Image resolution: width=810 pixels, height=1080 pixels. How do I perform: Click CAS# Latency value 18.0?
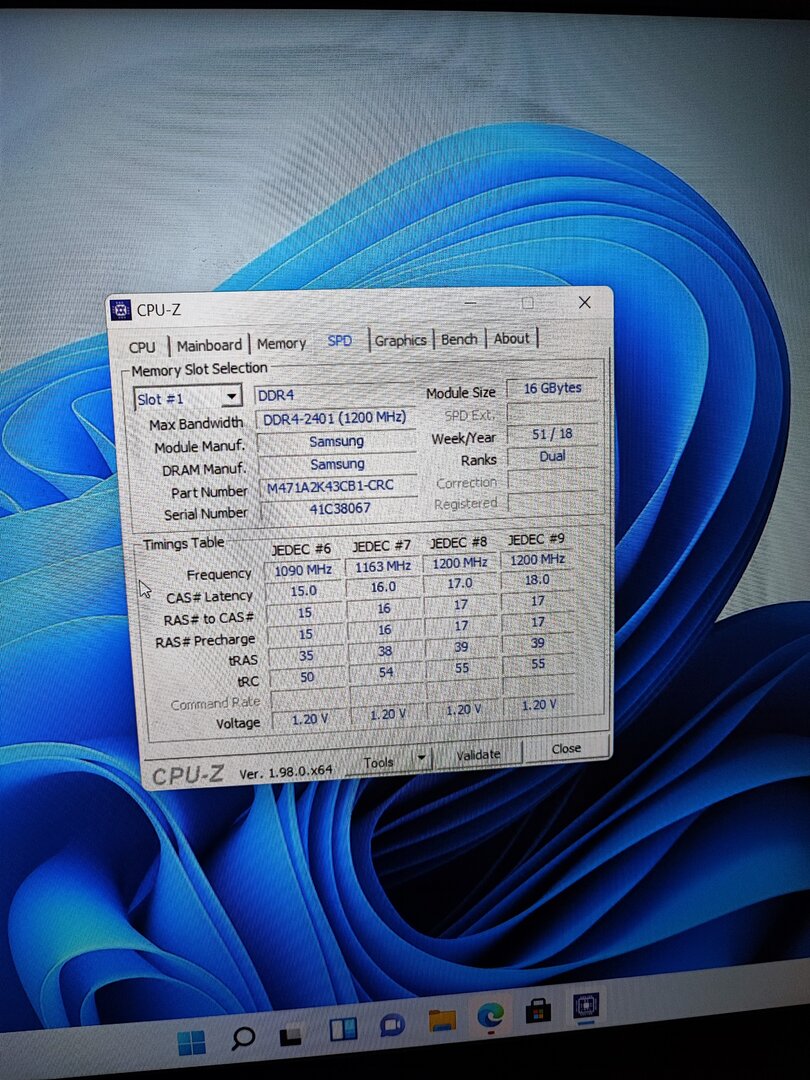click(x=537, y=580)
